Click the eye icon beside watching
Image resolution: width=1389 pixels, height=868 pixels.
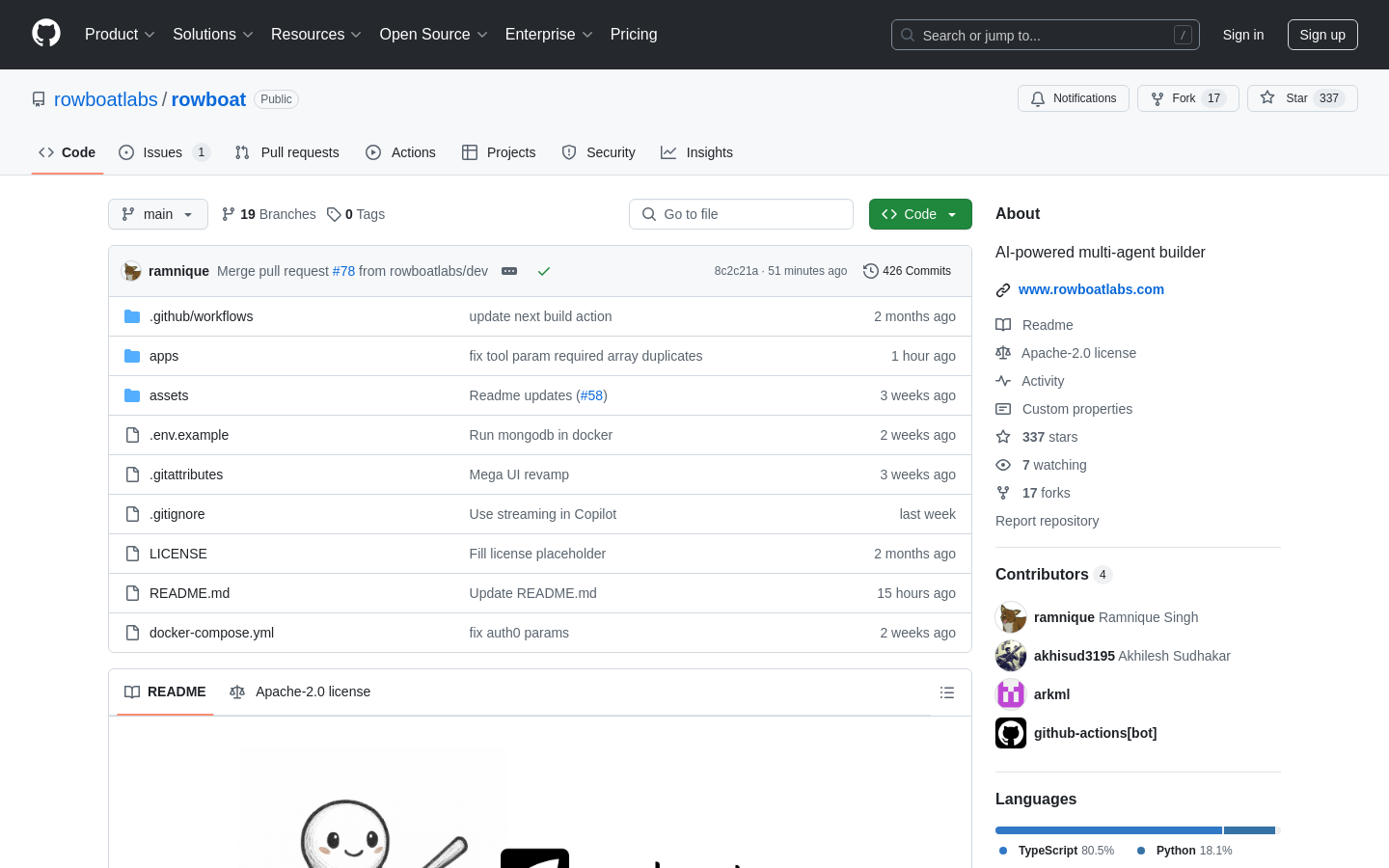[x=1003, y=465]
